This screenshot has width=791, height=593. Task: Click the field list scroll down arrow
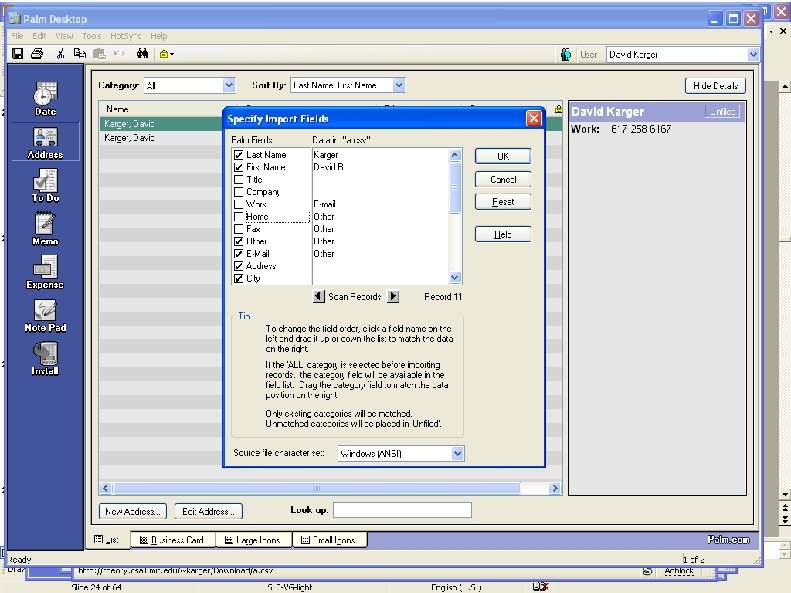(455, 277)
